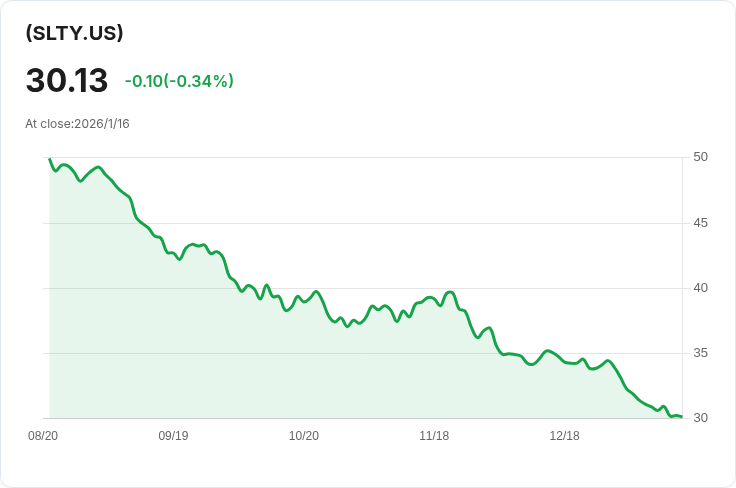Click the chart line's final point near 30
This screenshot has height=488, width=736.
[x=681, y=417]
